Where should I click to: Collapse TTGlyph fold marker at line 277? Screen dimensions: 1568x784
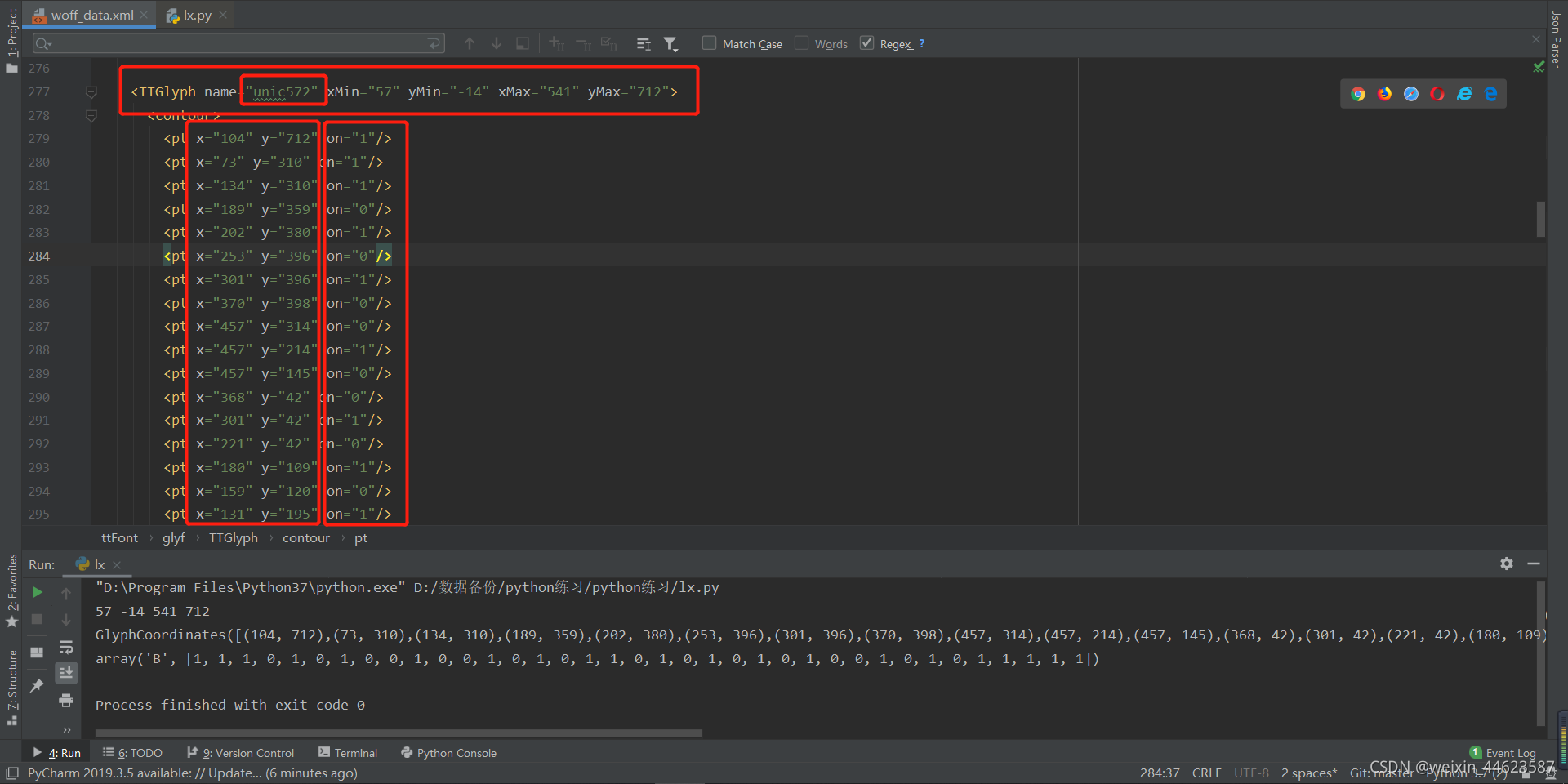point(91,92)
